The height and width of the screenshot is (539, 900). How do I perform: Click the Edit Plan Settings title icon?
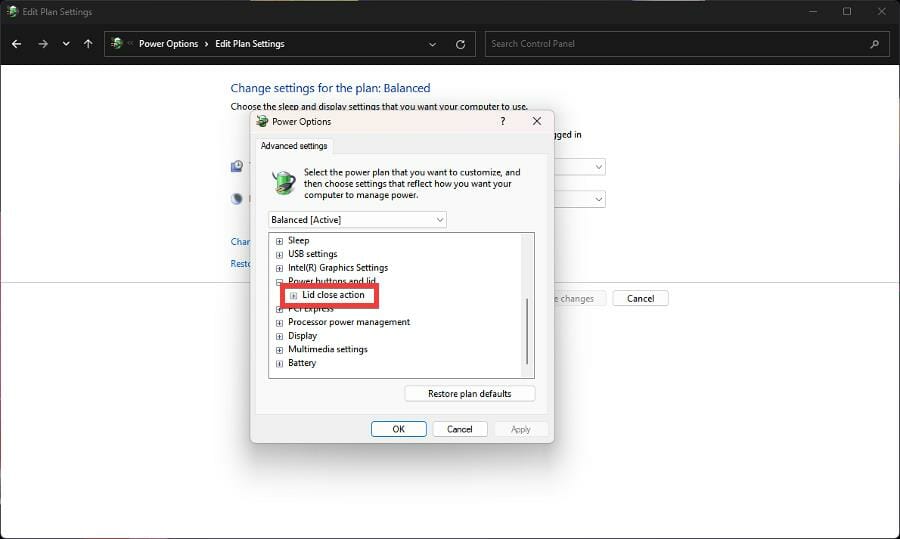pos(11,11)
